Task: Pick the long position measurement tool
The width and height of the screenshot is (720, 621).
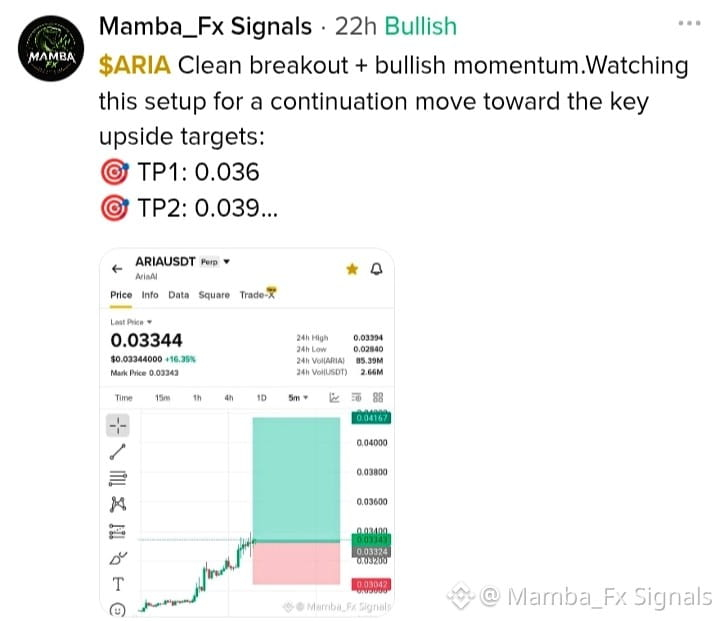Action: pos(118,531)
